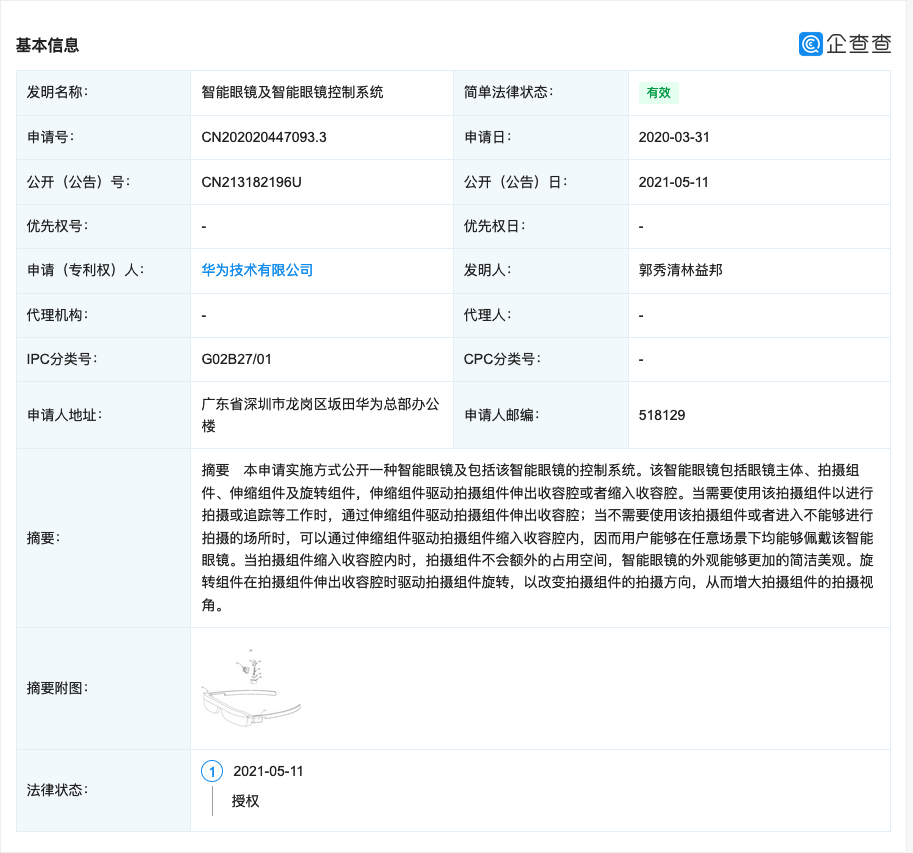Click the 发明名称 label
Screen dimensions: 913x853
[x=57, y=92]
